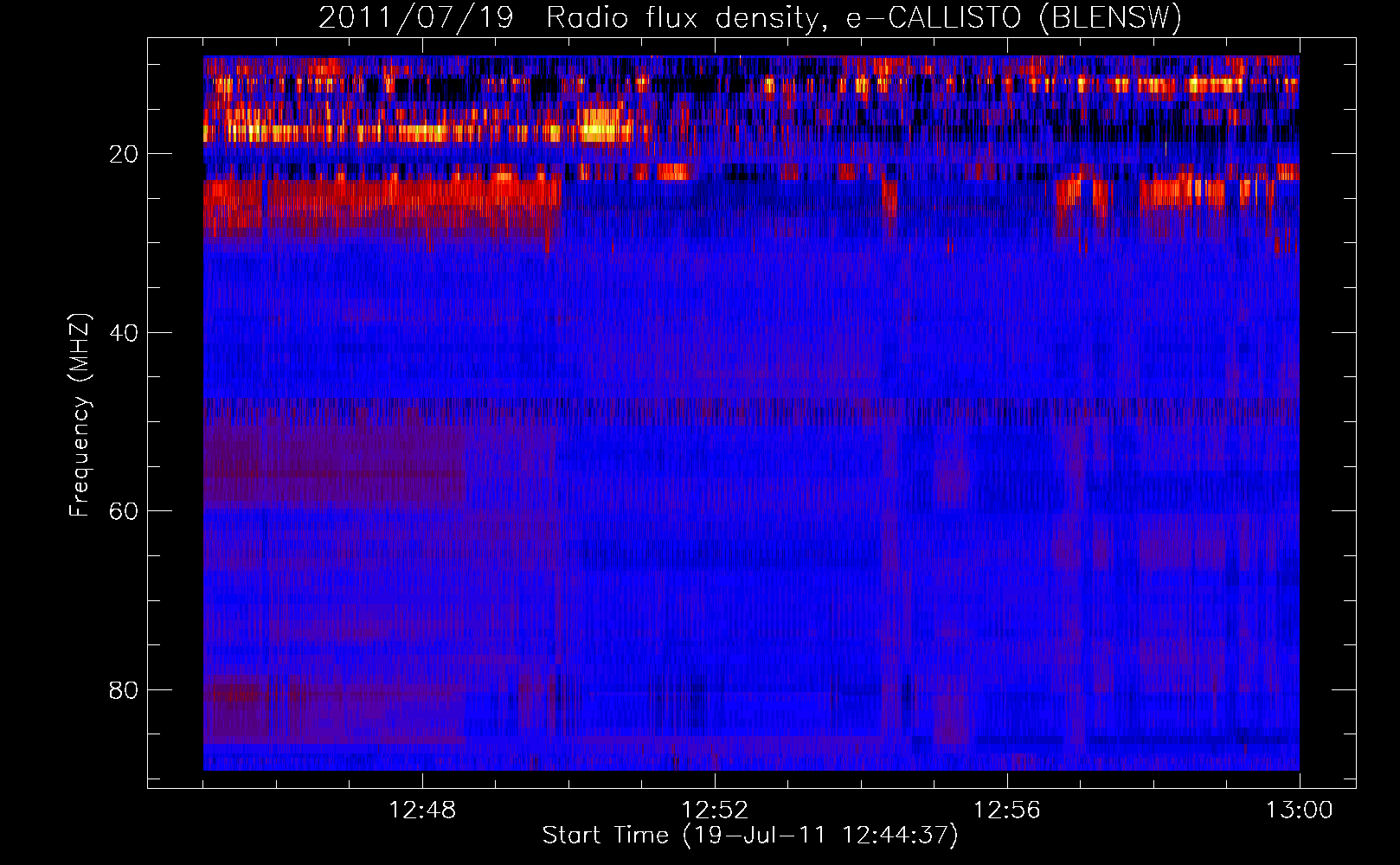This screenshot has width=1400, height=865.
Task: Click the plot title '2011/07/19 Radio flux density'
Action: [x=750, y=17]
